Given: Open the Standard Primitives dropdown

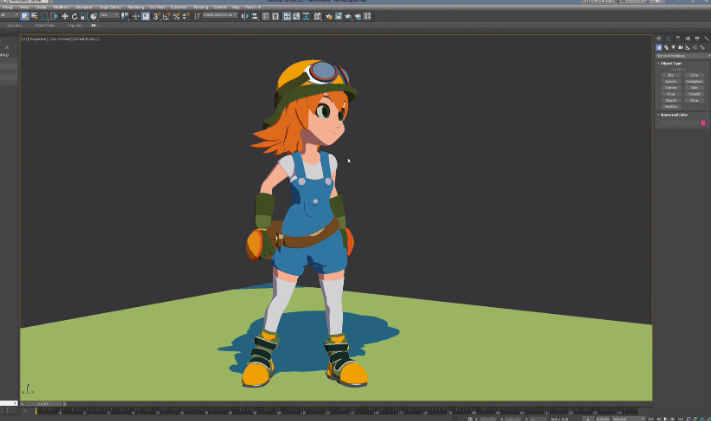Looking at the screenshot, I should (681, 55).
